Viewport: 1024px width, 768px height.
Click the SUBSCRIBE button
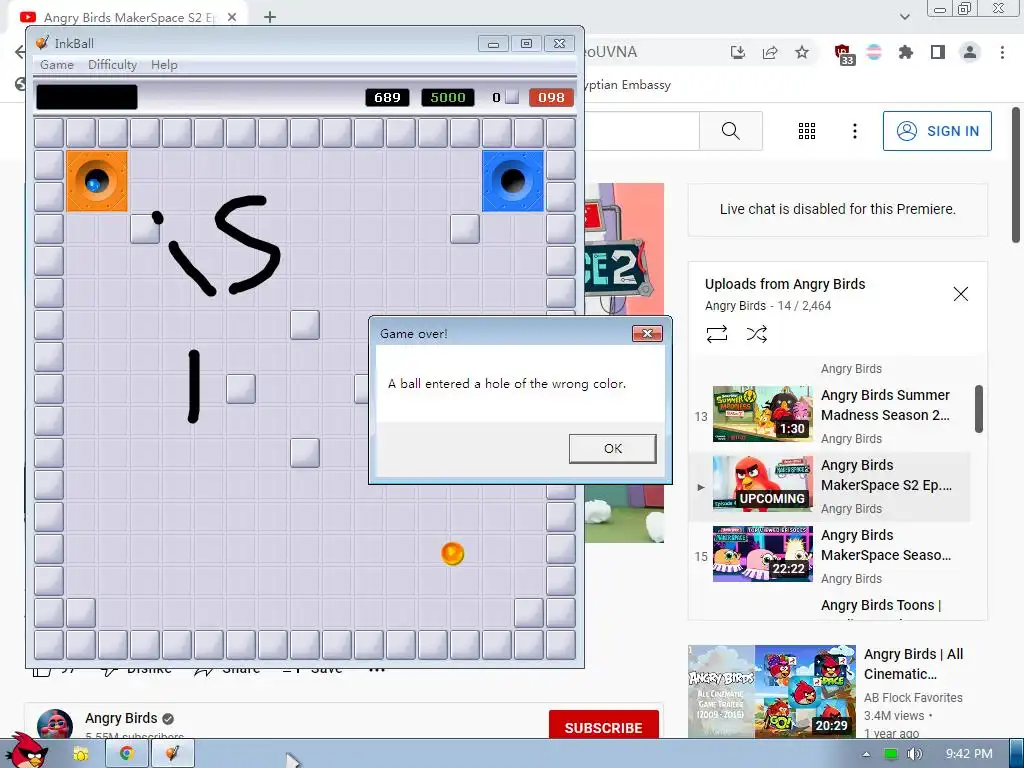click(x=603, y=727)
